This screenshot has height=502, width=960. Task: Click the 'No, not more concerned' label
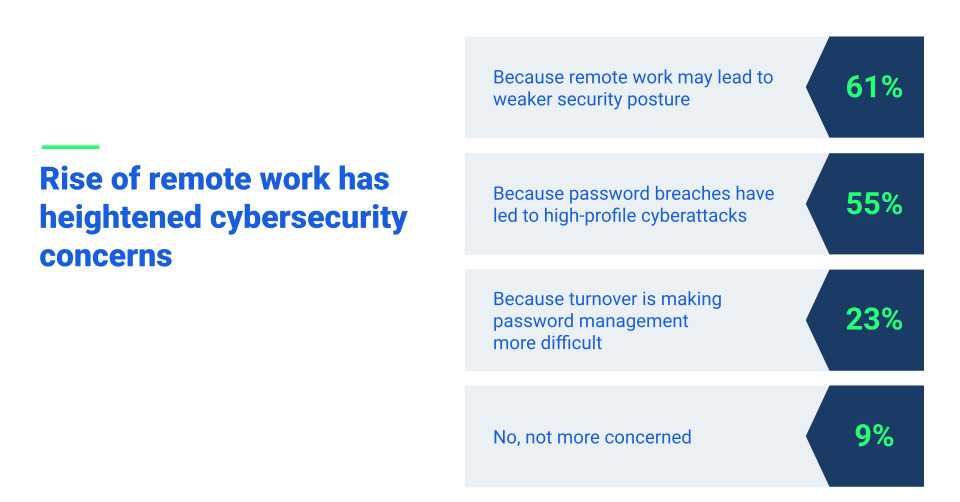[x=592, y=437]
